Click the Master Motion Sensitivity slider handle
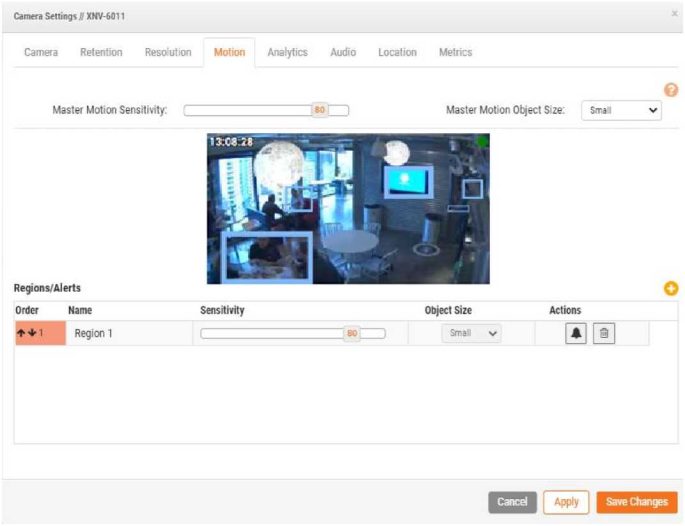The height and width of the screenshot is (526, 685). click(x=320, y=110)
